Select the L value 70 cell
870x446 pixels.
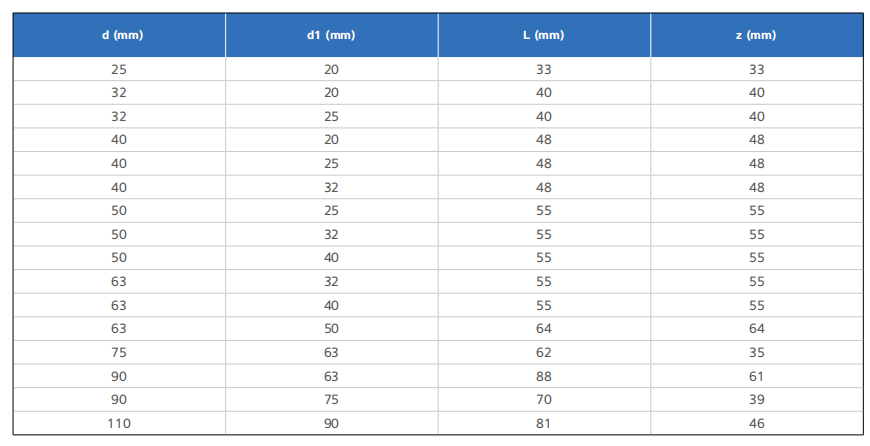(544, 399)
